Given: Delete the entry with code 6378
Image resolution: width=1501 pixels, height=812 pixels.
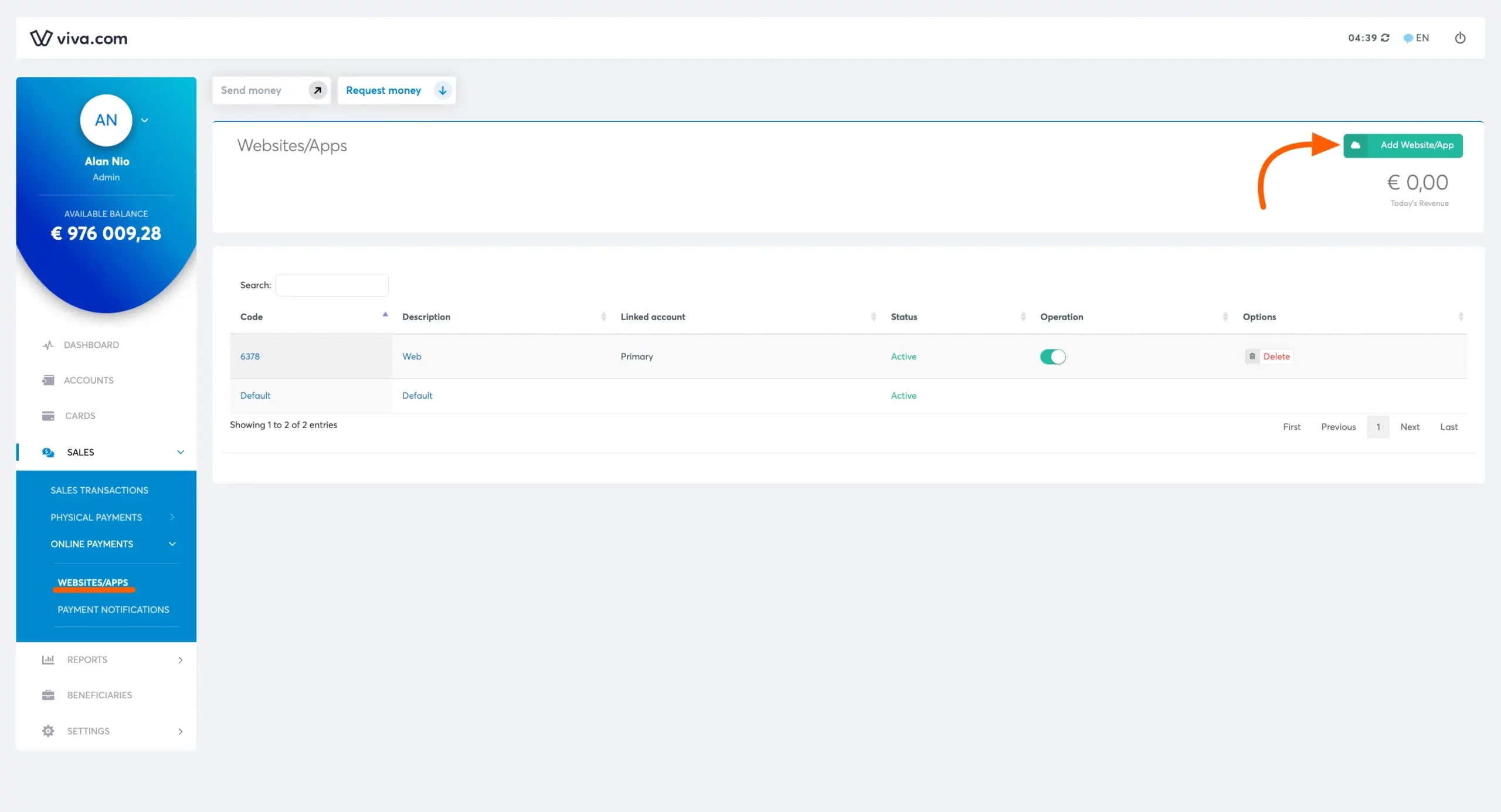Looking at the screenshot, I should 1277,356.
